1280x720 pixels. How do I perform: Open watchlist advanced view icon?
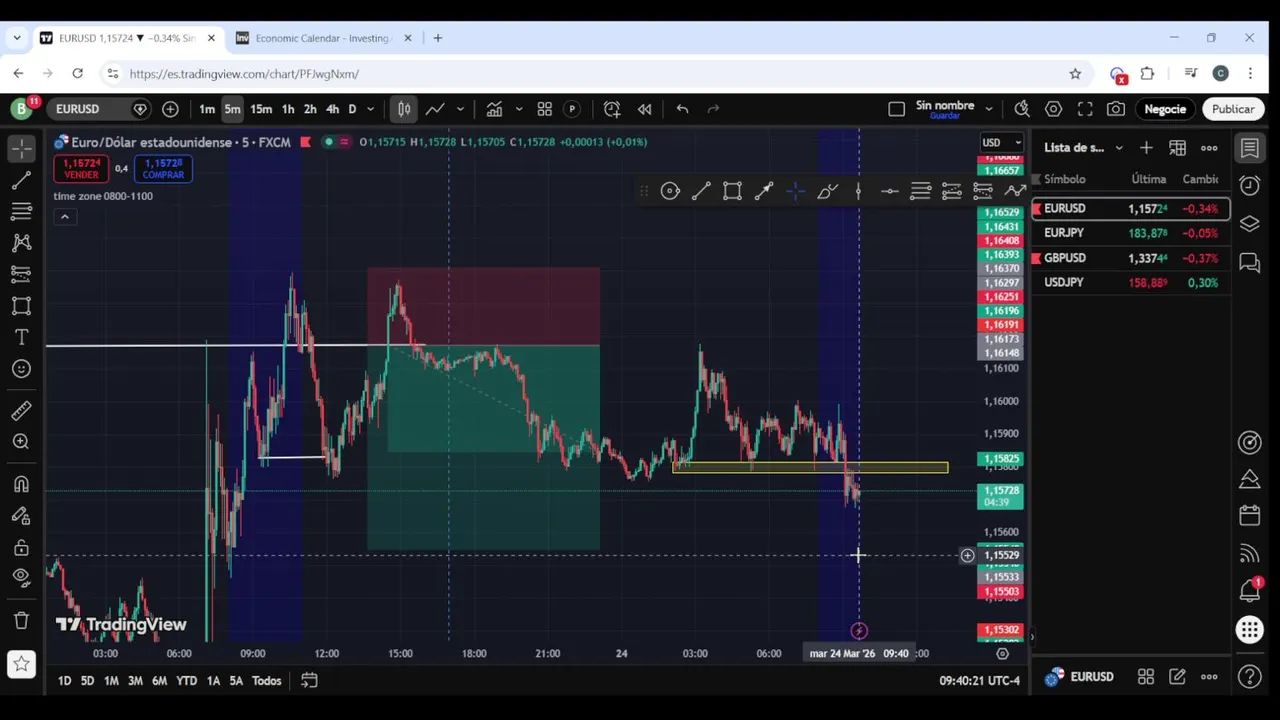point(1177,148)
